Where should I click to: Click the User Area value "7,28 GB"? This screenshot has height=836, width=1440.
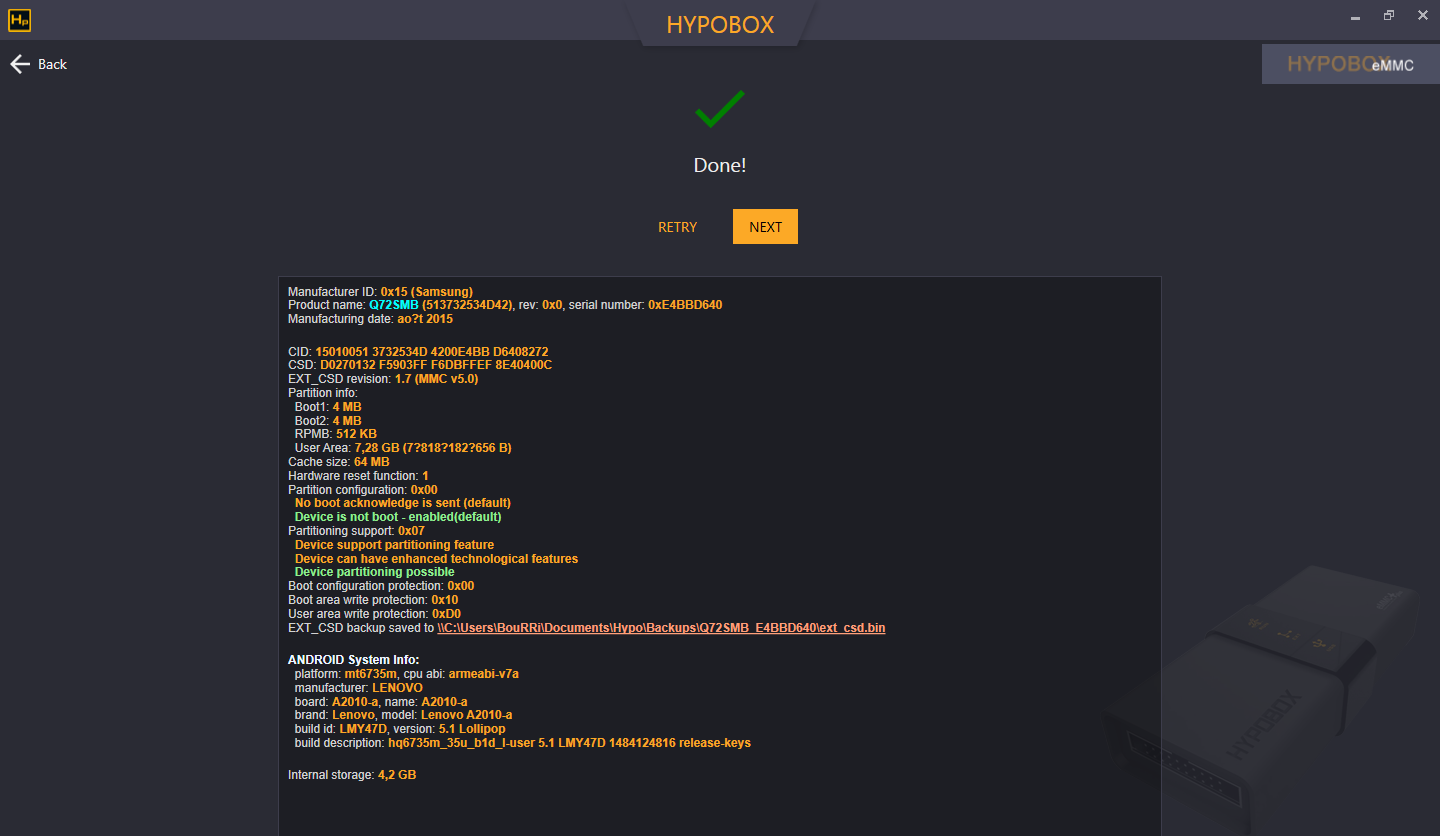point(379,448)
